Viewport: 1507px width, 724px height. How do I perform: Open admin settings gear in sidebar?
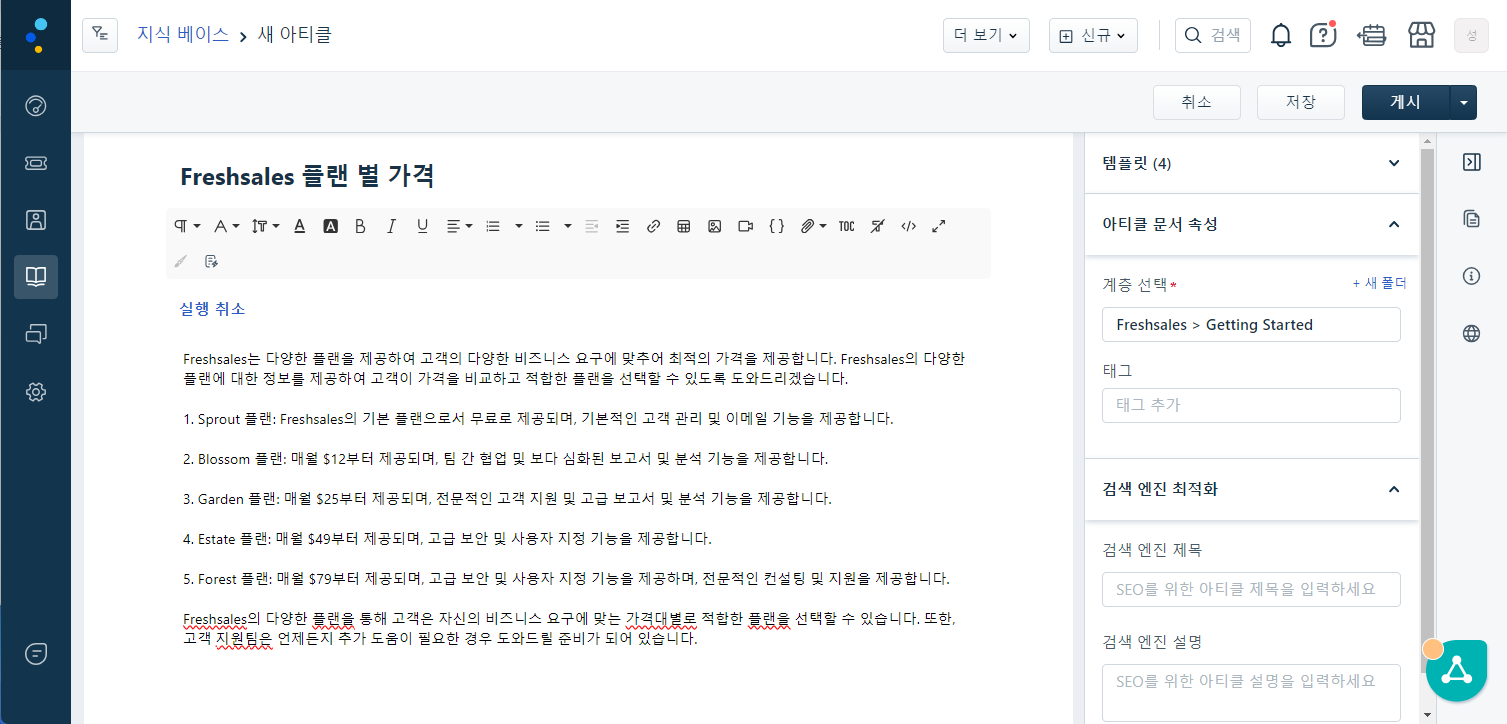pos(35,392)
